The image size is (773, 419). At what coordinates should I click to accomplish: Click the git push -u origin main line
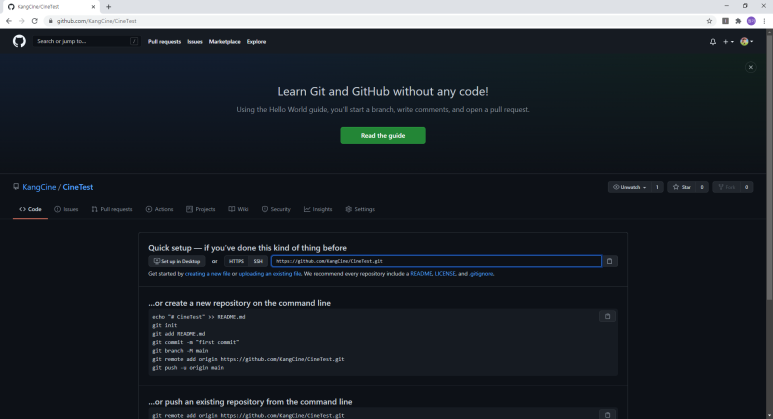click(188, 368)
